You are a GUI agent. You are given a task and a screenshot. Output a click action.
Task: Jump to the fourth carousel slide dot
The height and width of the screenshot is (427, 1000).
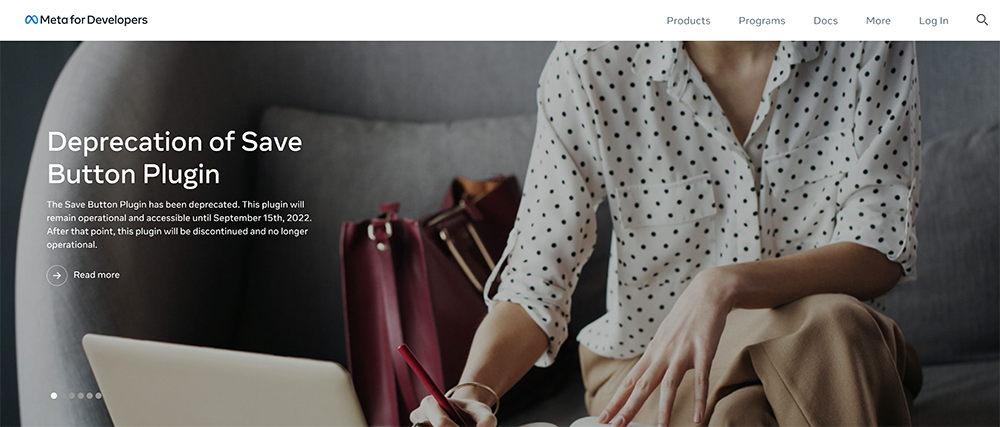pyautogui.click(x=80, y=396)
